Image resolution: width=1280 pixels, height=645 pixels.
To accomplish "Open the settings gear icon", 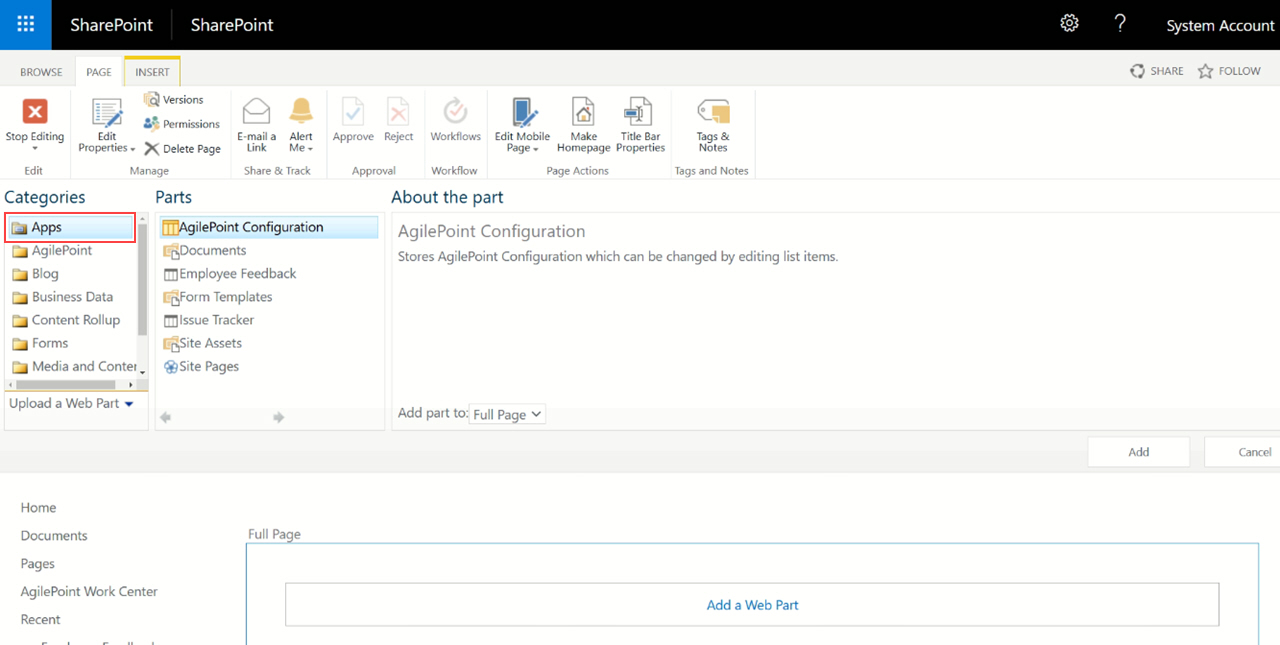I will 1069,23.
